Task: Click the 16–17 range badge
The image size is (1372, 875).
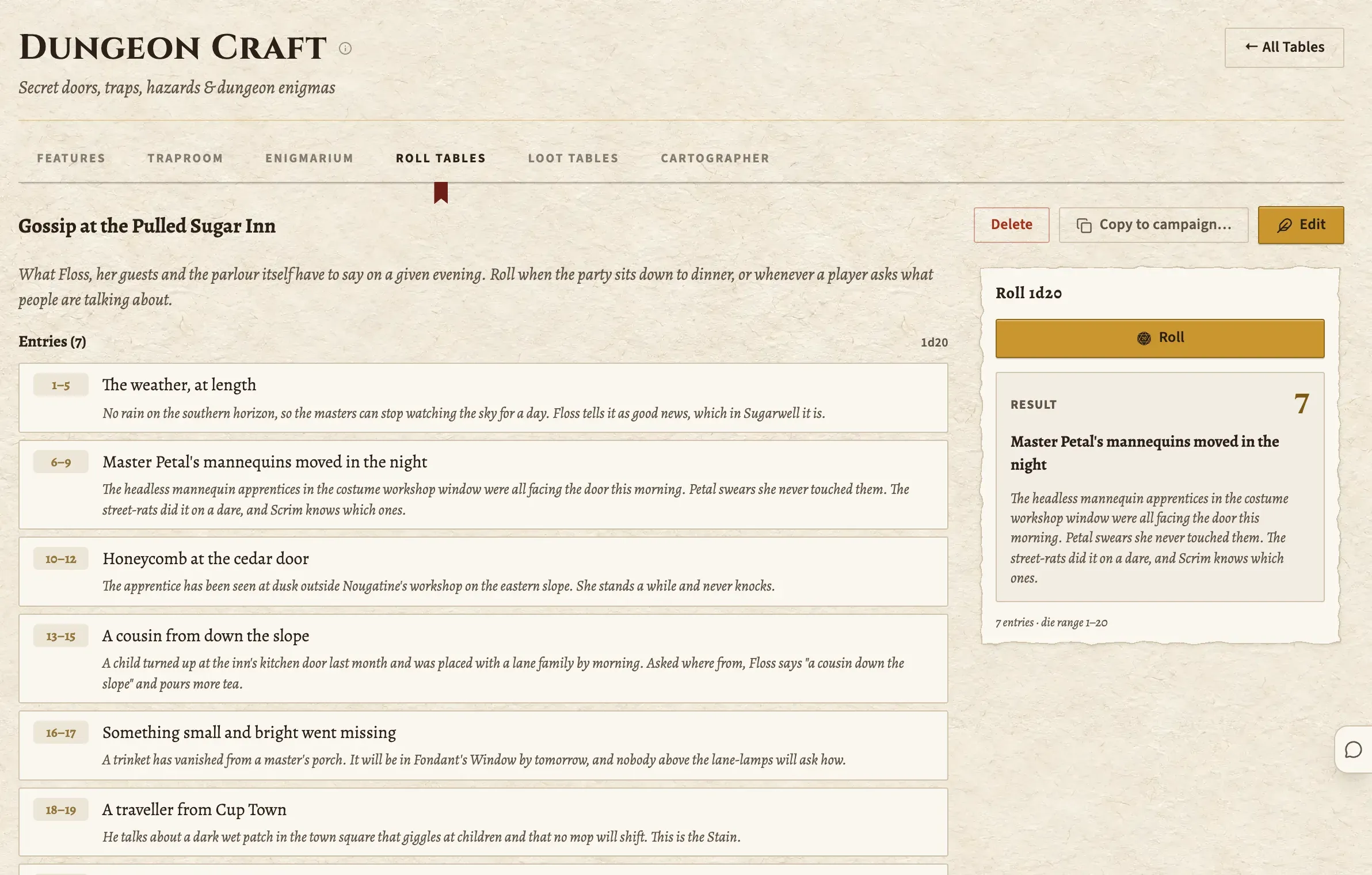Action: tap(60, 733)
